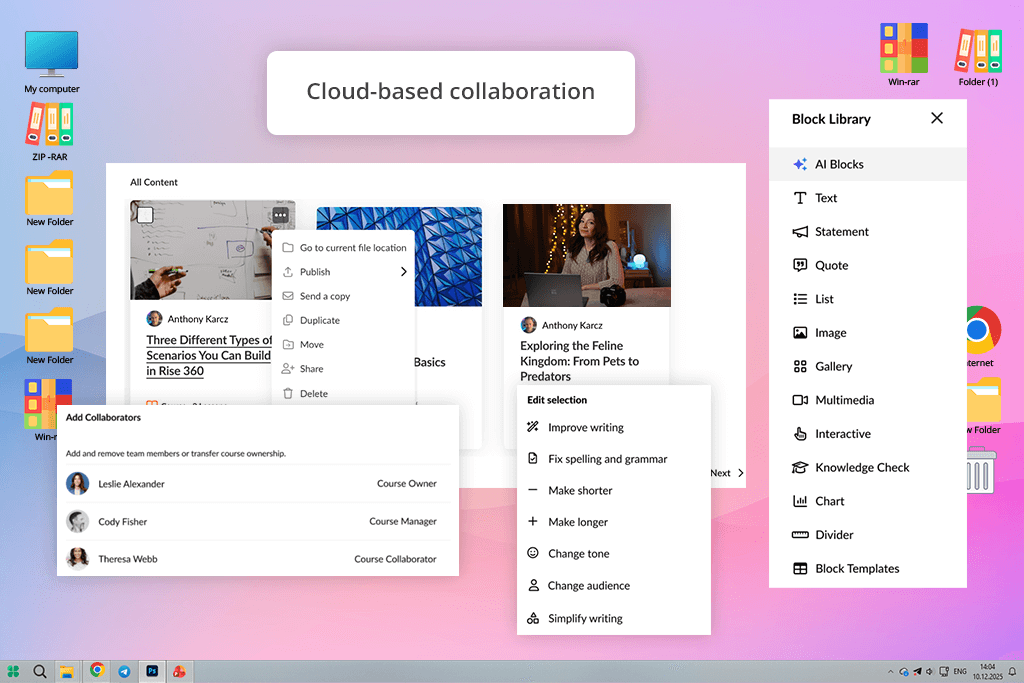Open the Folder (1) desktop icon

click(978, 57)
